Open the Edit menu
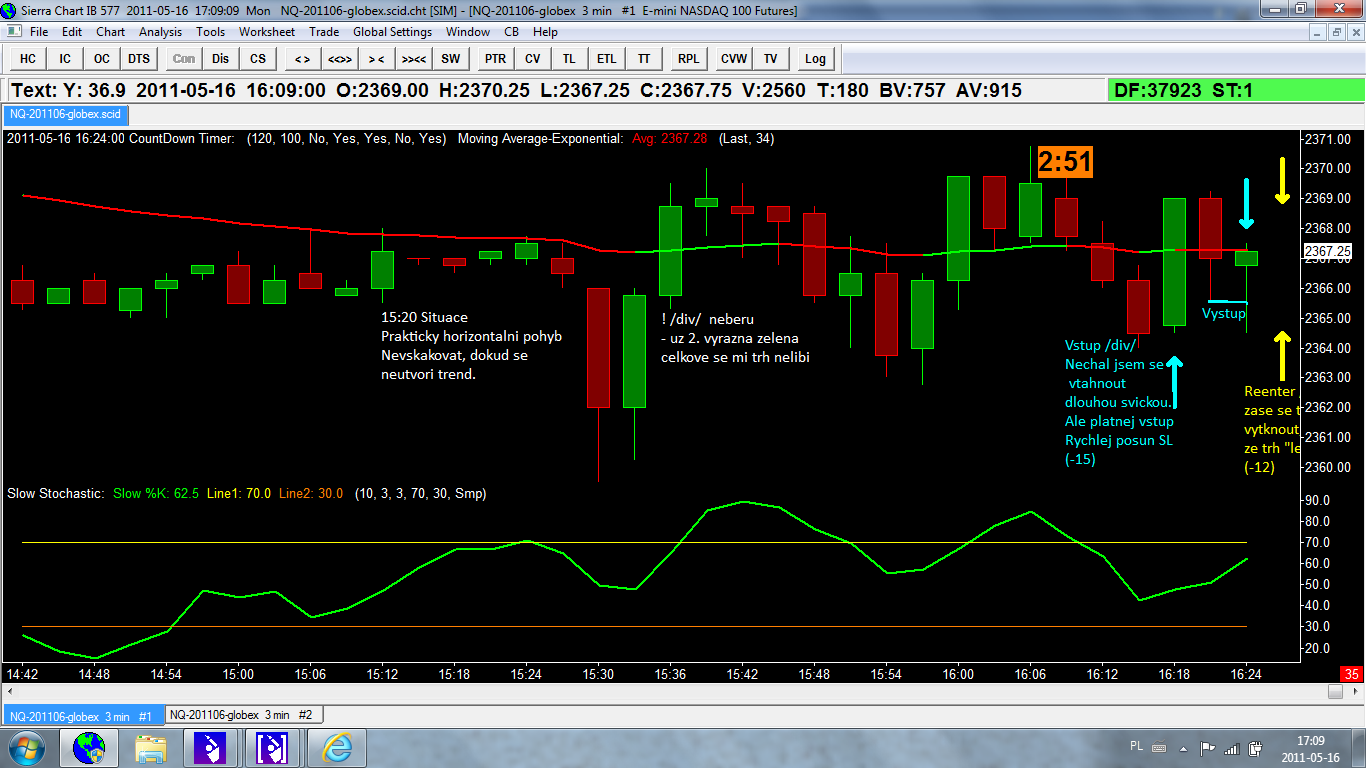 (x=72, y=32)
